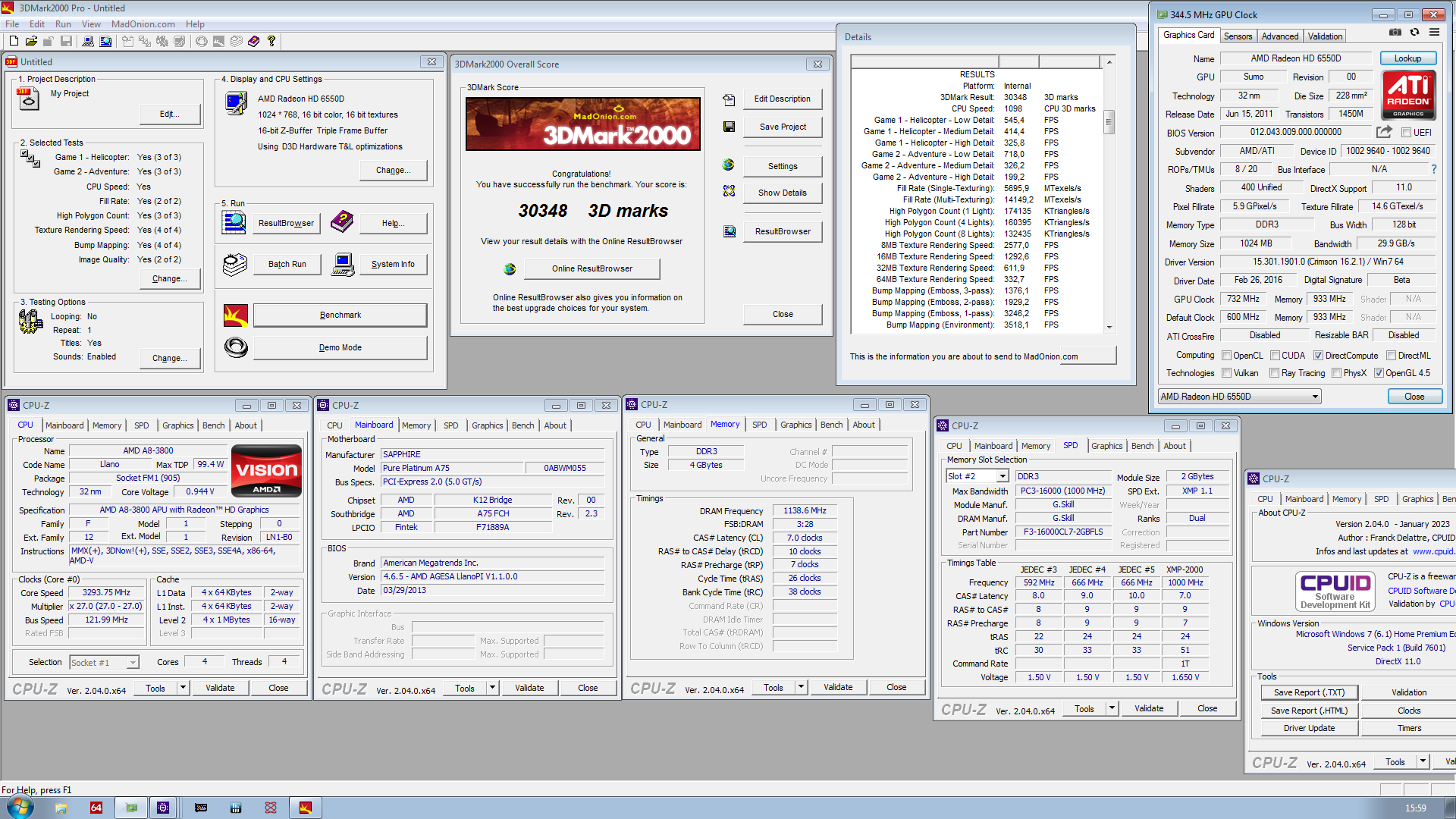
Task: Click the CPU-Z purple chip taskbar icon
Action: coord(163,808)
